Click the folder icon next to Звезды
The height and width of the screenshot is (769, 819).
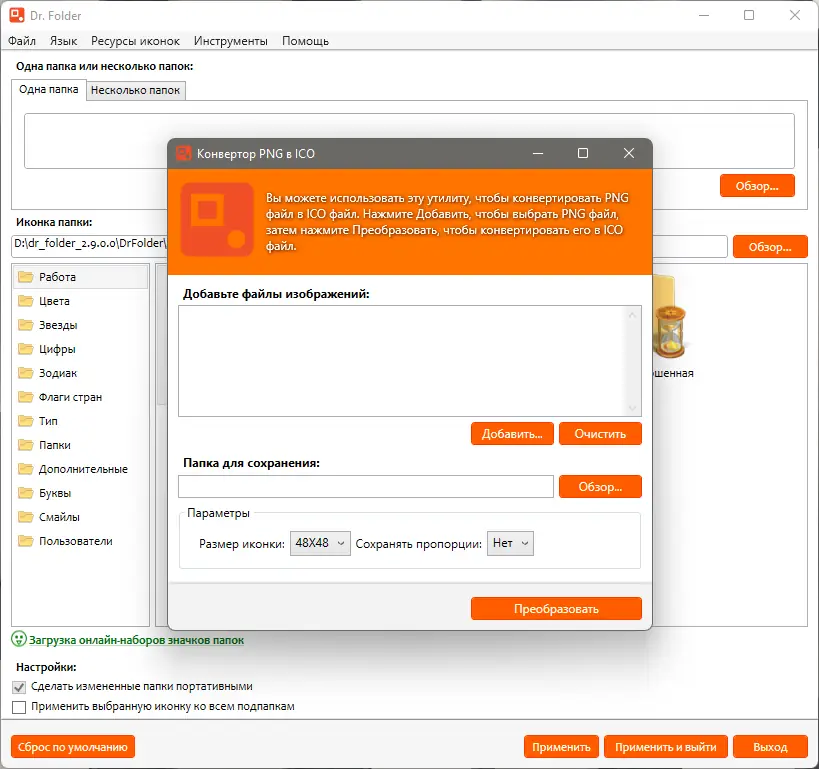click(26, 325)
